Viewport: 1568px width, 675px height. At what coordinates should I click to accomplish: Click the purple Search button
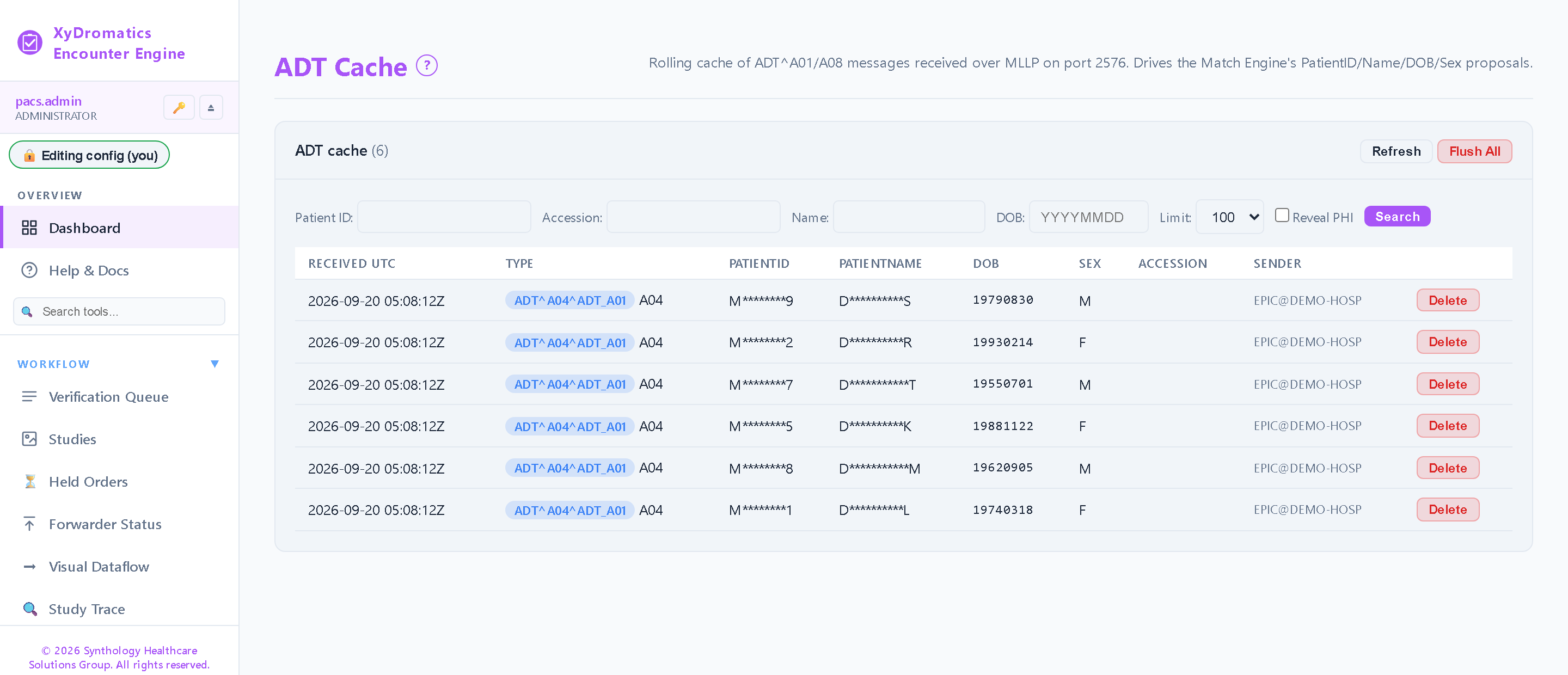(1397, 217)
